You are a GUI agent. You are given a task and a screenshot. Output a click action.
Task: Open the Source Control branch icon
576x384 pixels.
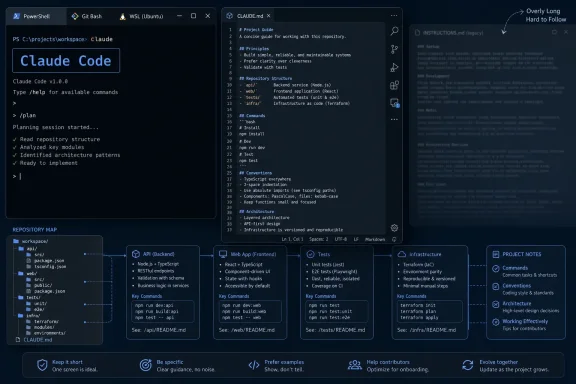tap(394, 49)
